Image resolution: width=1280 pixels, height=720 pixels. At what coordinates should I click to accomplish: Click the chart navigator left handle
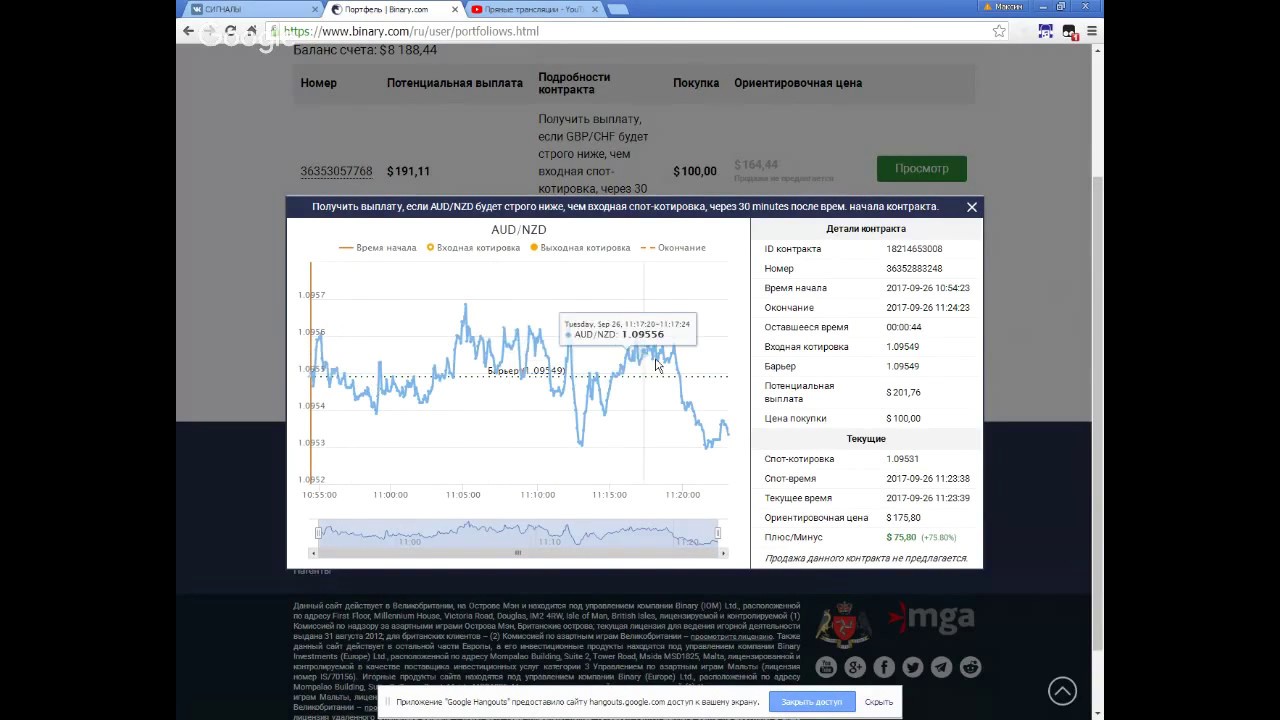(318, 532)
